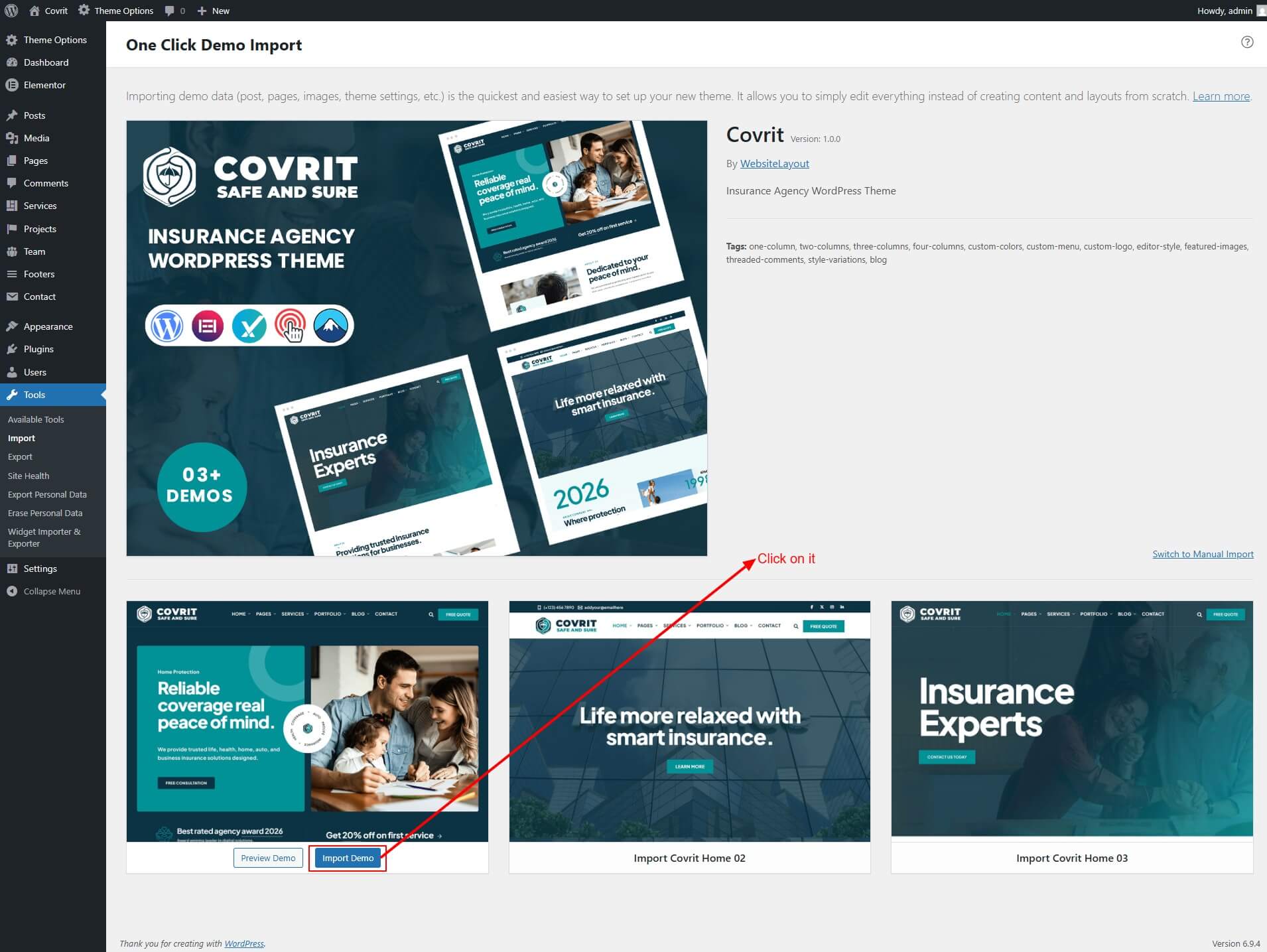1267x952 pixels.
Task: Open the New content dropdown
Action: (214, 11)
